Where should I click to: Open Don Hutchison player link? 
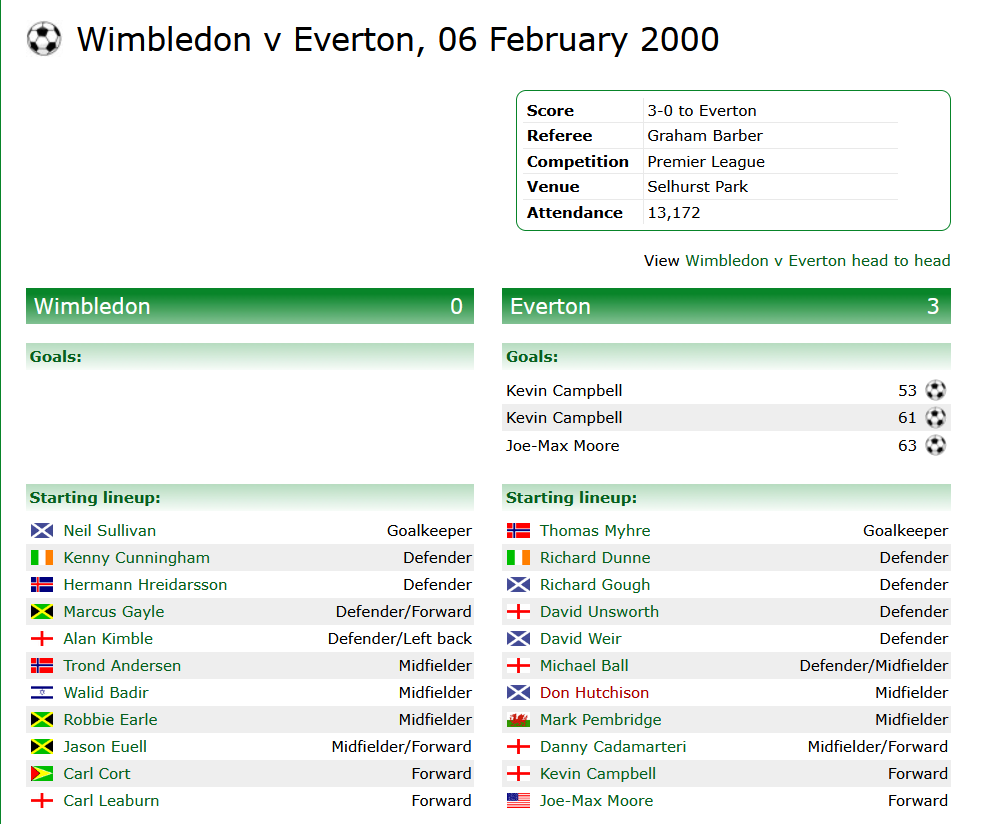point(594,693)
